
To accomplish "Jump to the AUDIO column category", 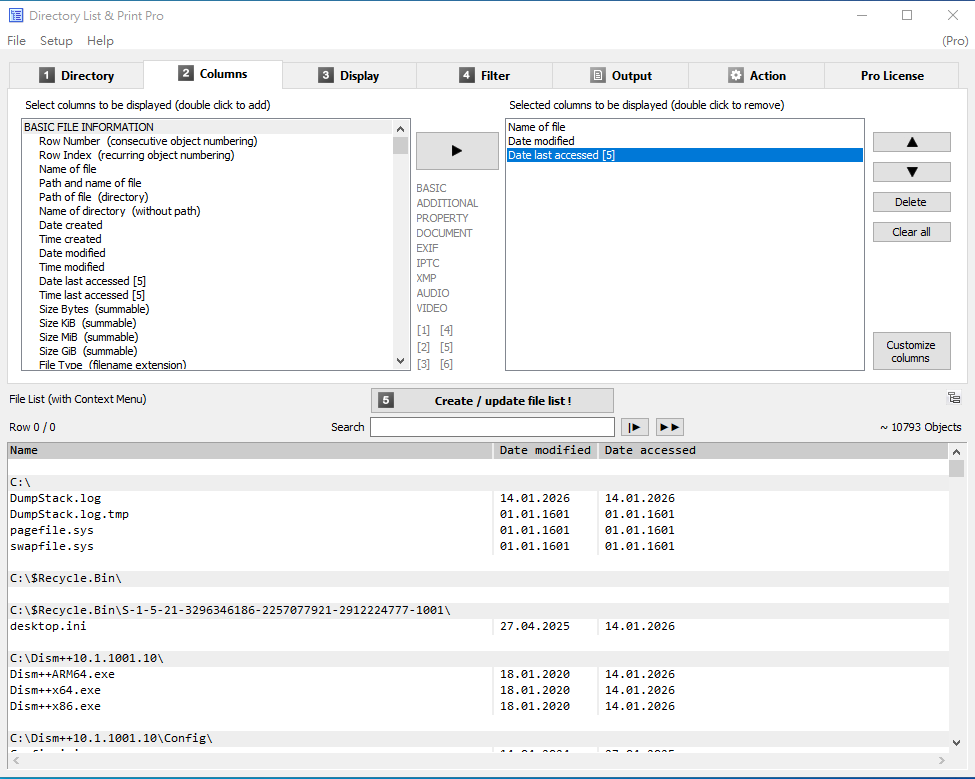I will [x=432, y=293].
